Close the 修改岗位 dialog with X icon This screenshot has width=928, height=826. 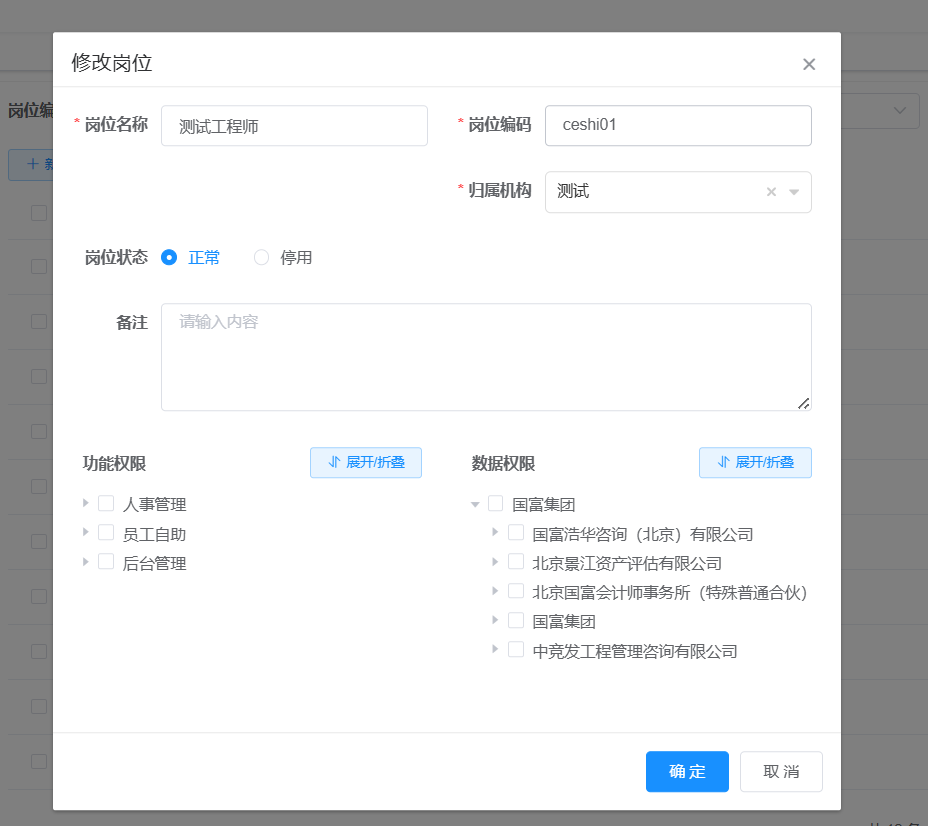click(x=809, y=65)
